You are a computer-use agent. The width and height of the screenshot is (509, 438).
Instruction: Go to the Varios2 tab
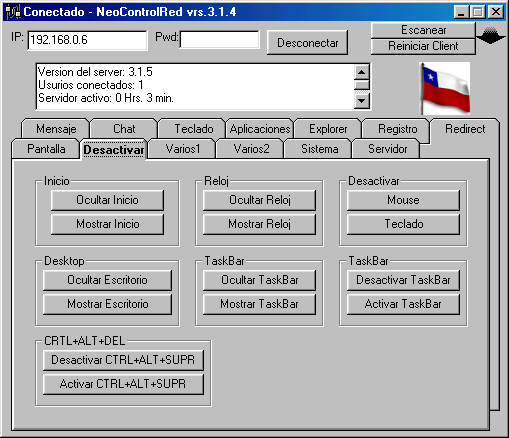pyautogui.click(x=251, y=149)
